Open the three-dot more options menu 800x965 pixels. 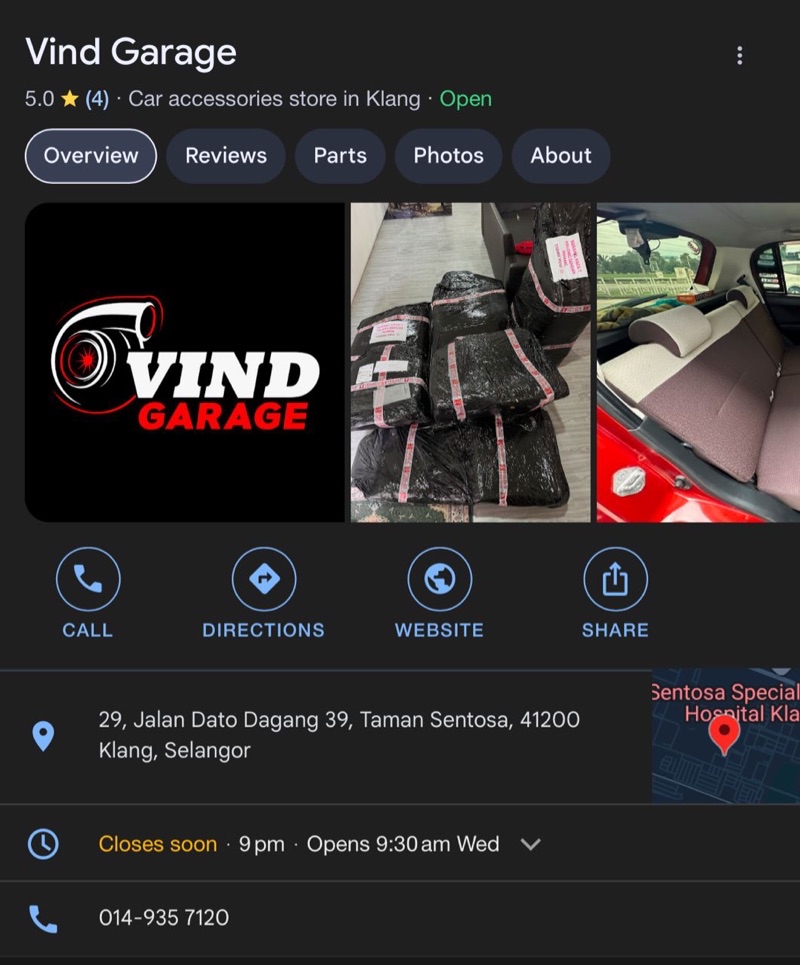[x=739, y=55]
